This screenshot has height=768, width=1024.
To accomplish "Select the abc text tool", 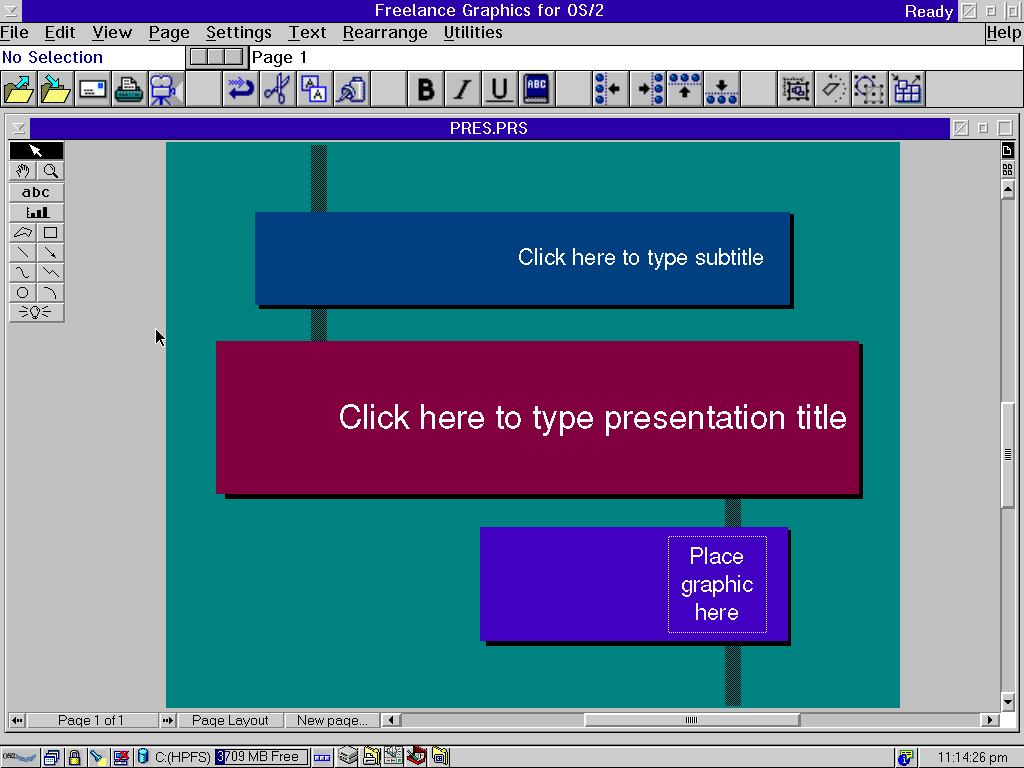I will point(37,192).
